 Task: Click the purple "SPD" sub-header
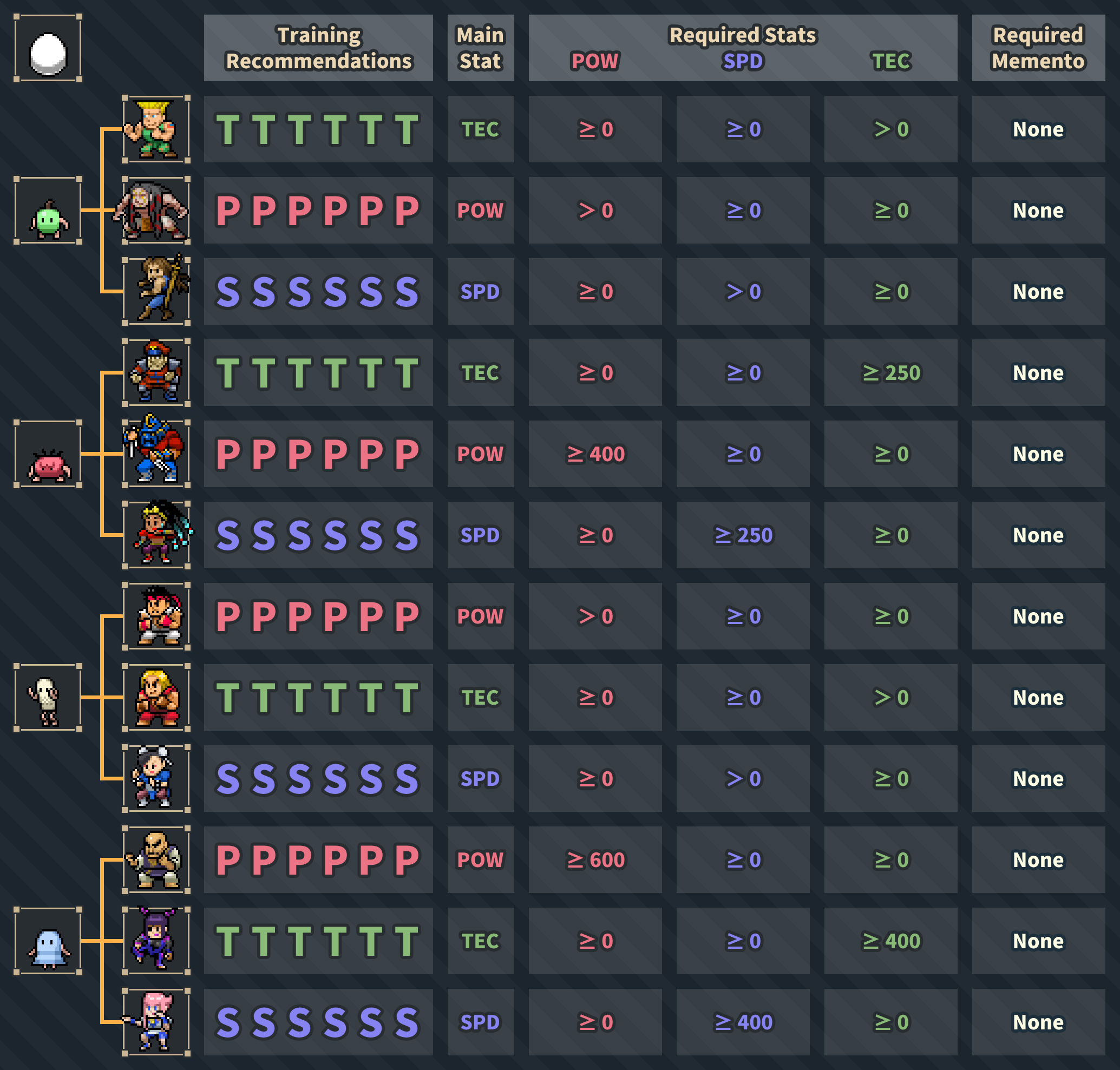click(x=743, y=61)
